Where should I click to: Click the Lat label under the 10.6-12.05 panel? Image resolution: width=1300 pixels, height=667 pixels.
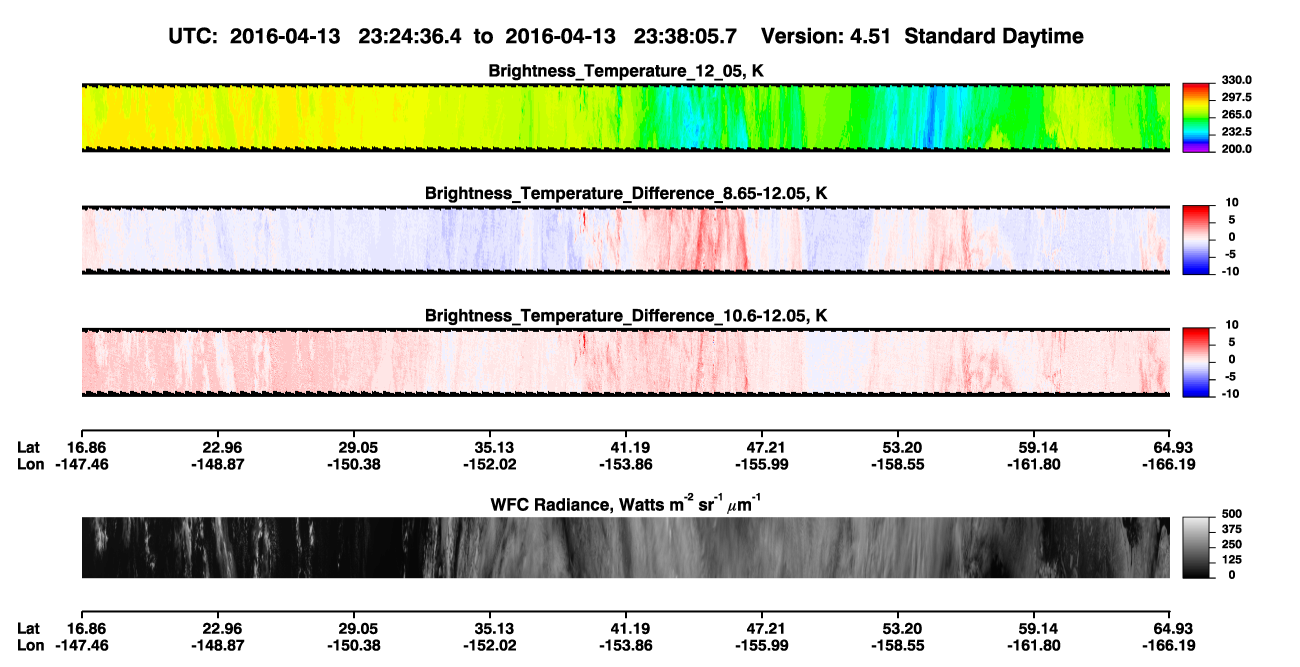click(28, 447)
